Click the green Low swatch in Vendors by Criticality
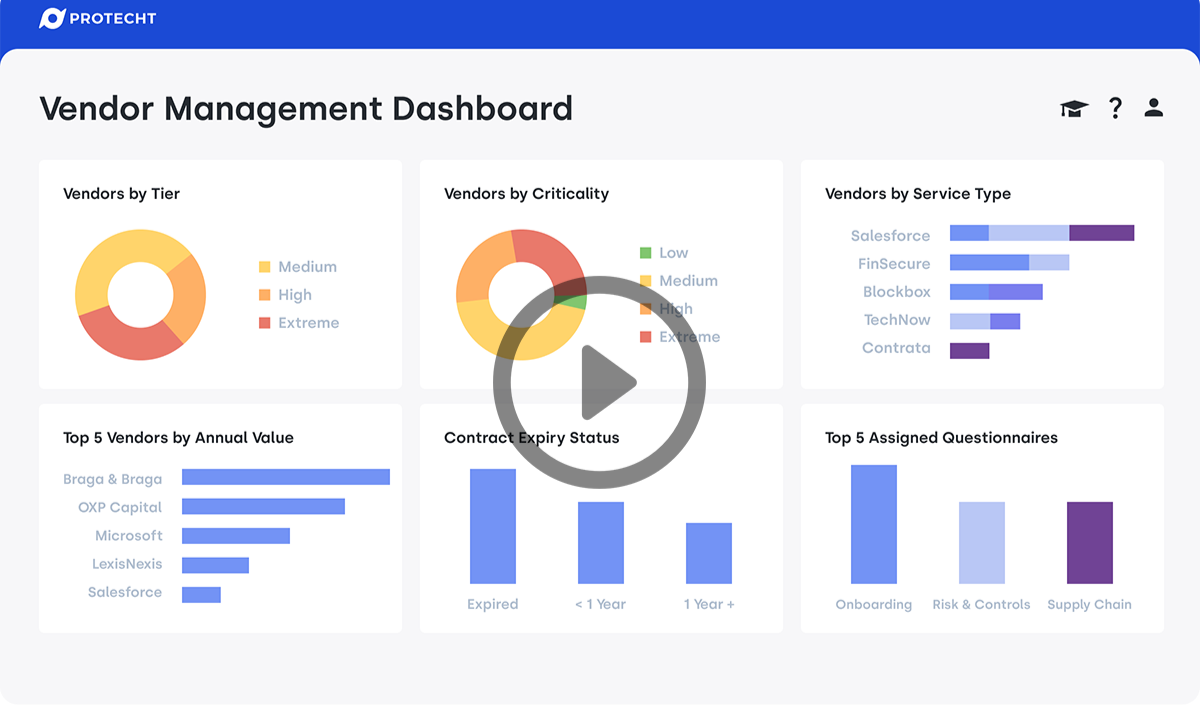This screenshot has width=1200, height=705. pos(645,253)
